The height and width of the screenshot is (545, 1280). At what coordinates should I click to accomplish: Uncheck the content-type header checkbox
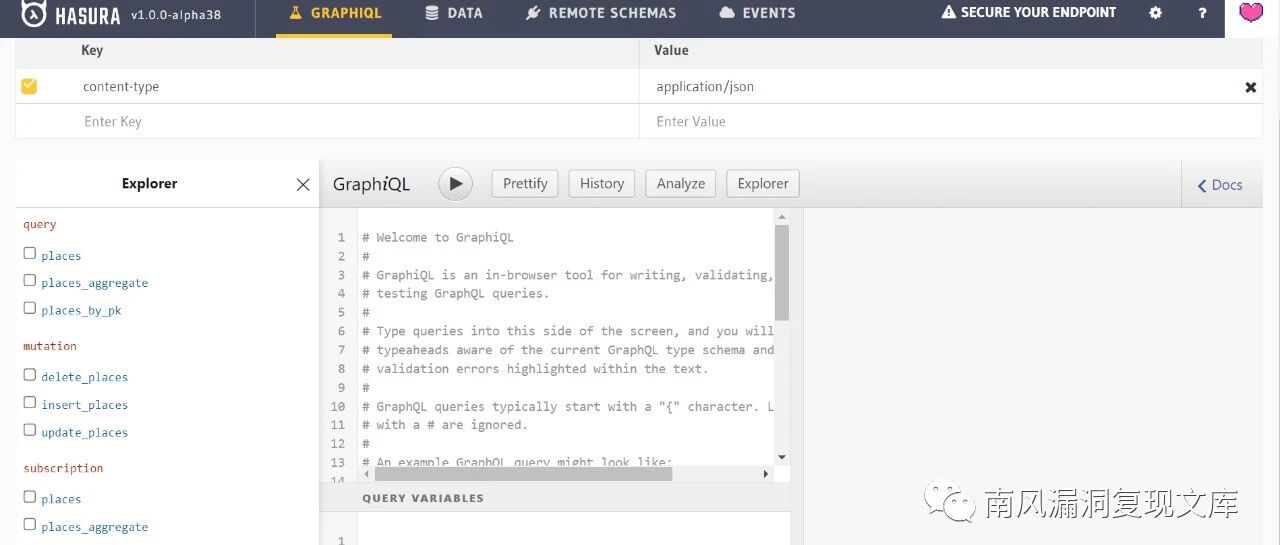point(29,86)
